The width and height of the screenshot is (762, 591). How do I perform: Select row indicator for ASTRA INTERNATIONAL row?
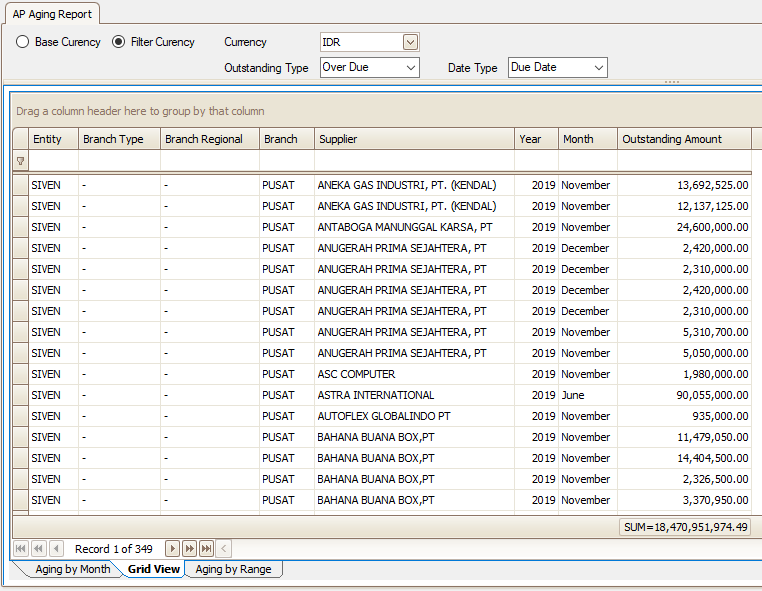point(20,395)
